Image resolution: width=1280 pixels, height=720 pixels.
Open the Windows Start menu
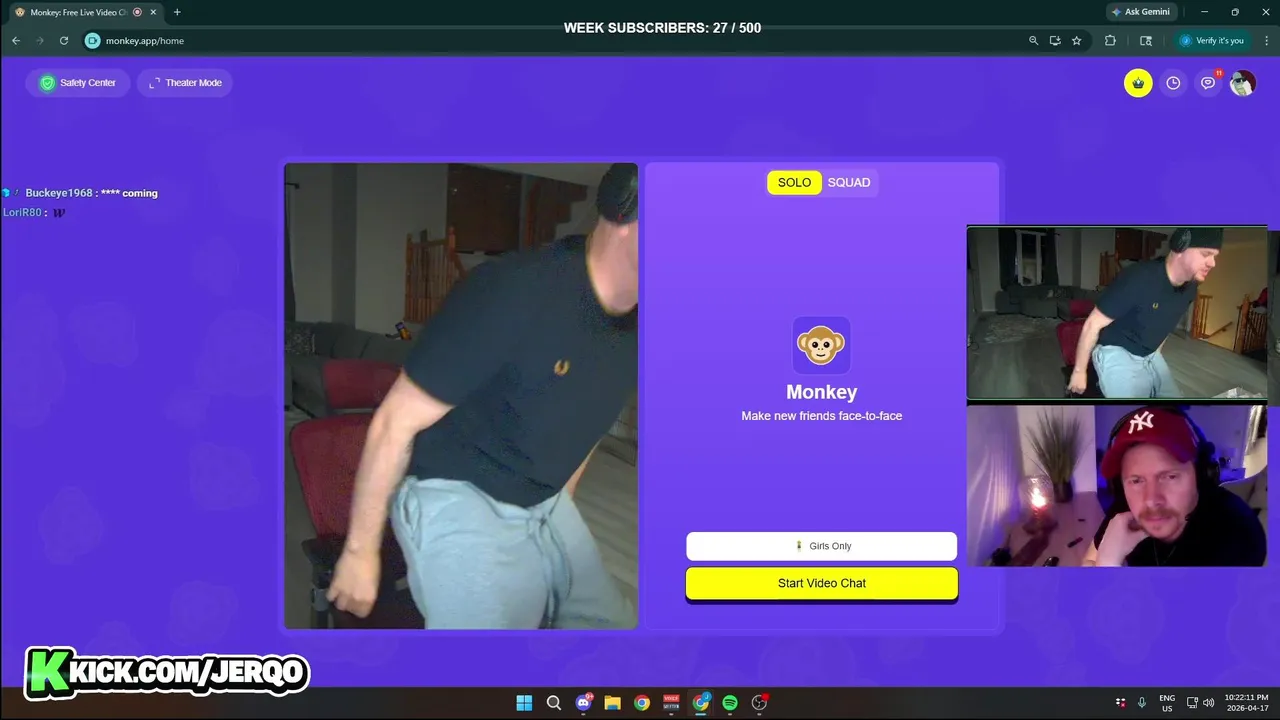click(524, 703)
